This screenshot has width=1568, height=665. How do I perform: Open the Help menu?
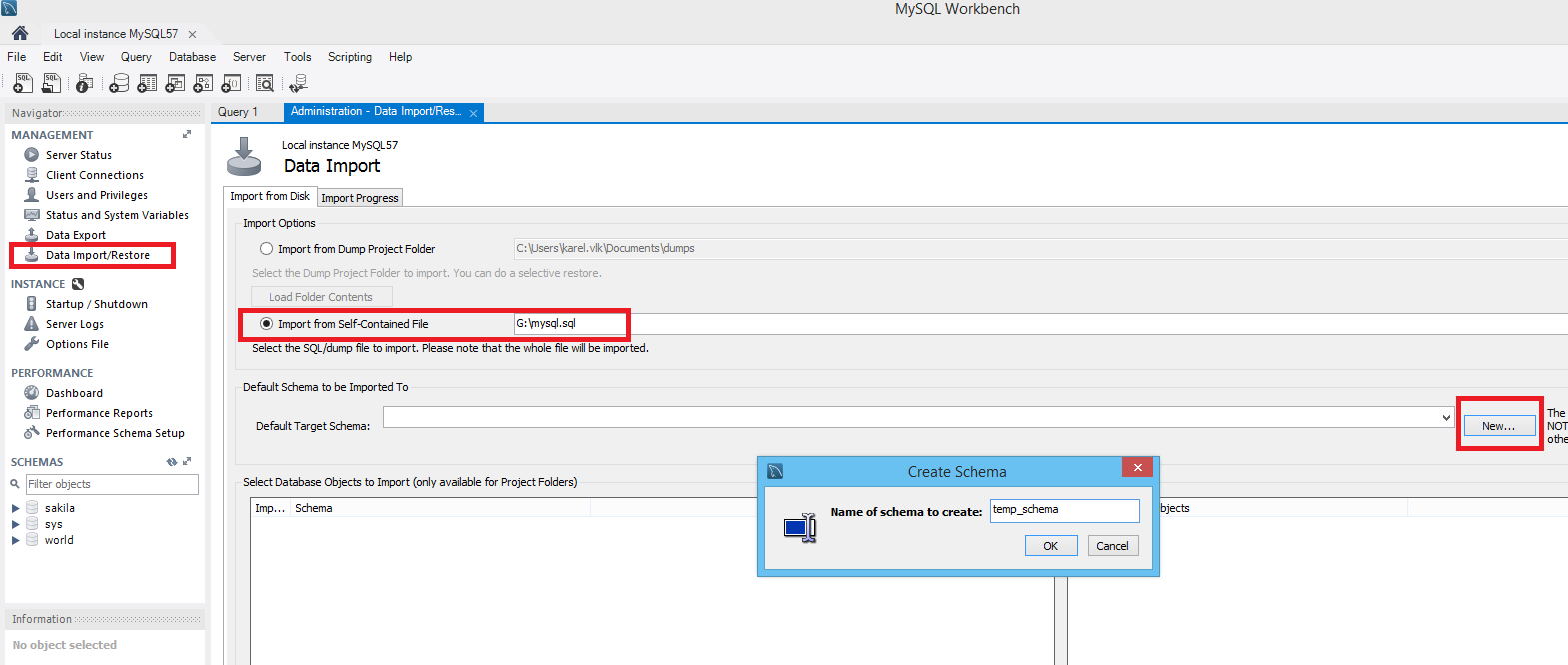[x=400, y=57]
